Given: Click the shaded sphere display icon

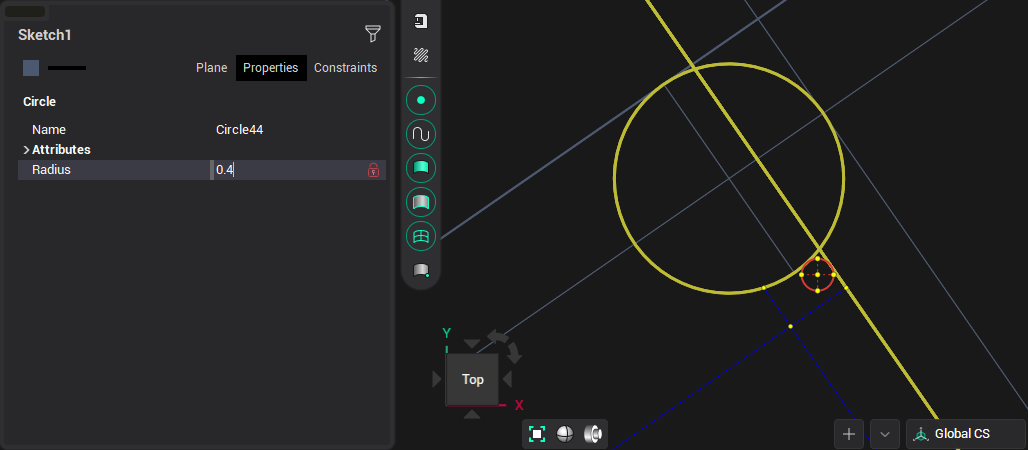Looking at the screenshot, I should pyautogui.click(x=565, y=434).
